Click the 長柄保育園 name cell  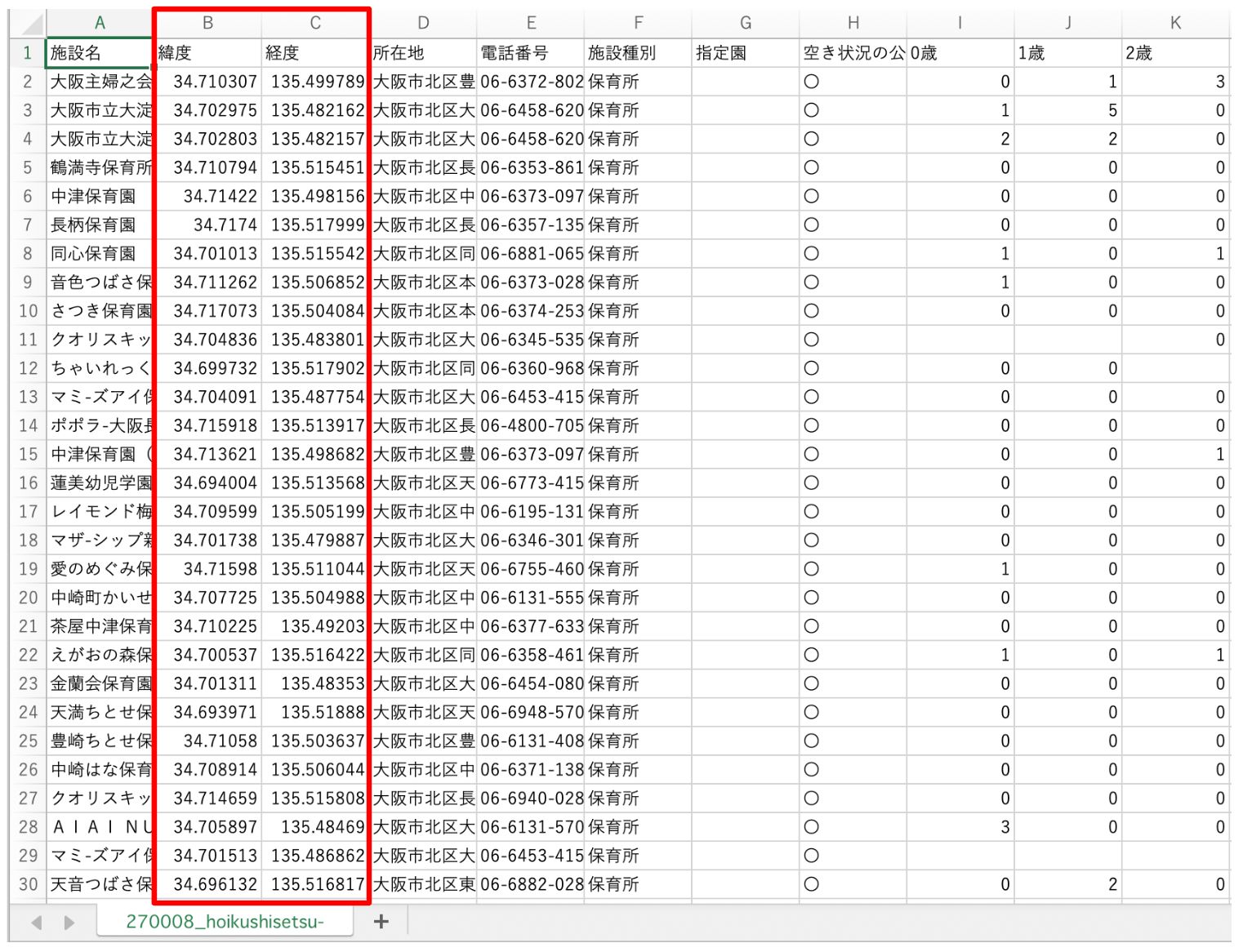[100, 225]
